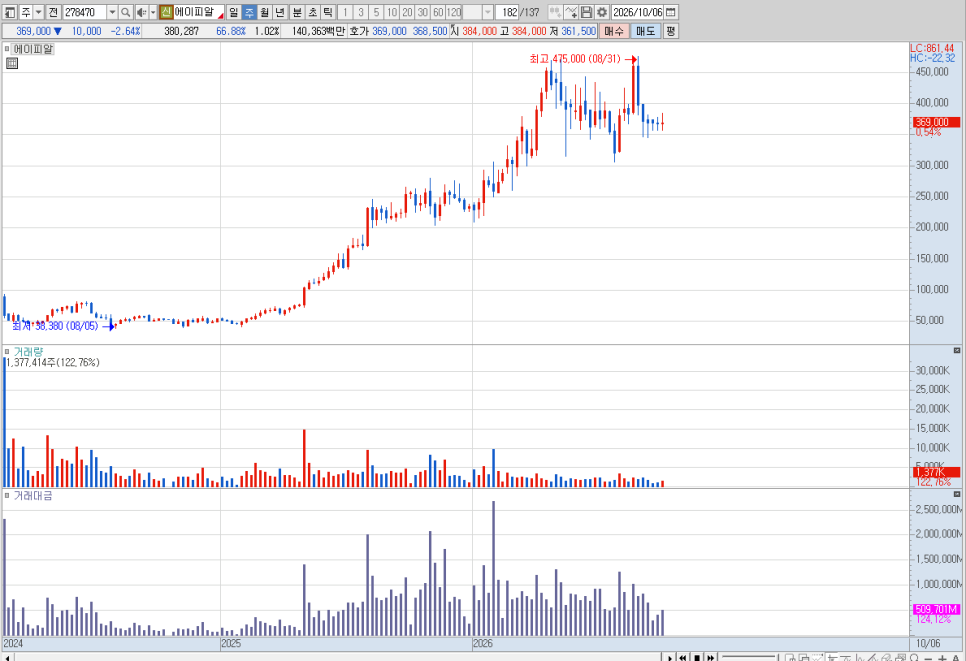
Task: Select the 주 weekly period
Action: coord(249,12)
